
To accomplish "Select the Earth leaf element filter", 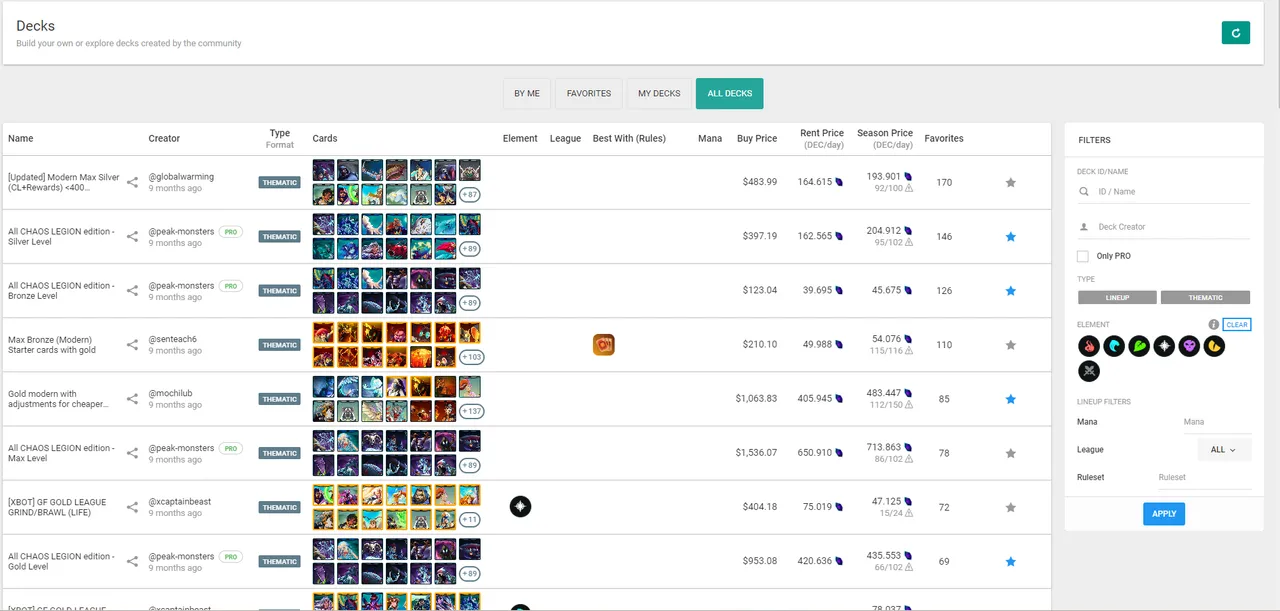I will pyautogui.click(x=1139, y=346).
